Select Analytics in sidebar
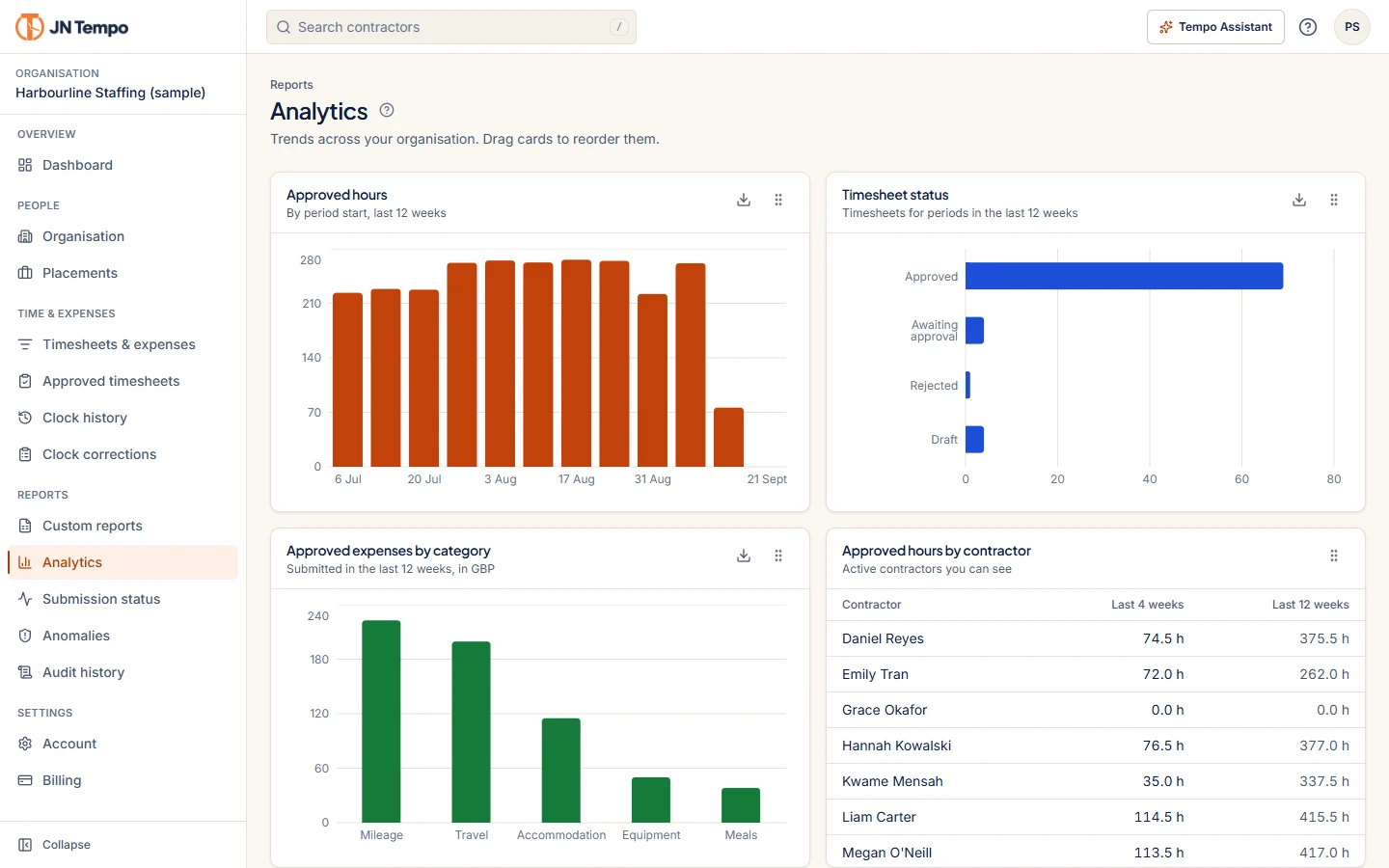Viewport: 1389px width, 868px height. coord(123,562)
